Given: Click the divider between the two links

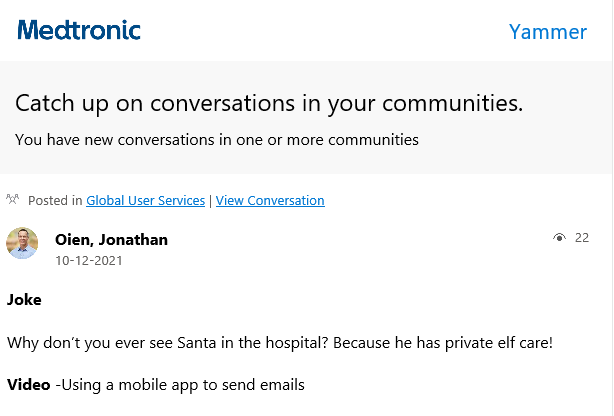Looking at the screenshot, I should [210, 200].
